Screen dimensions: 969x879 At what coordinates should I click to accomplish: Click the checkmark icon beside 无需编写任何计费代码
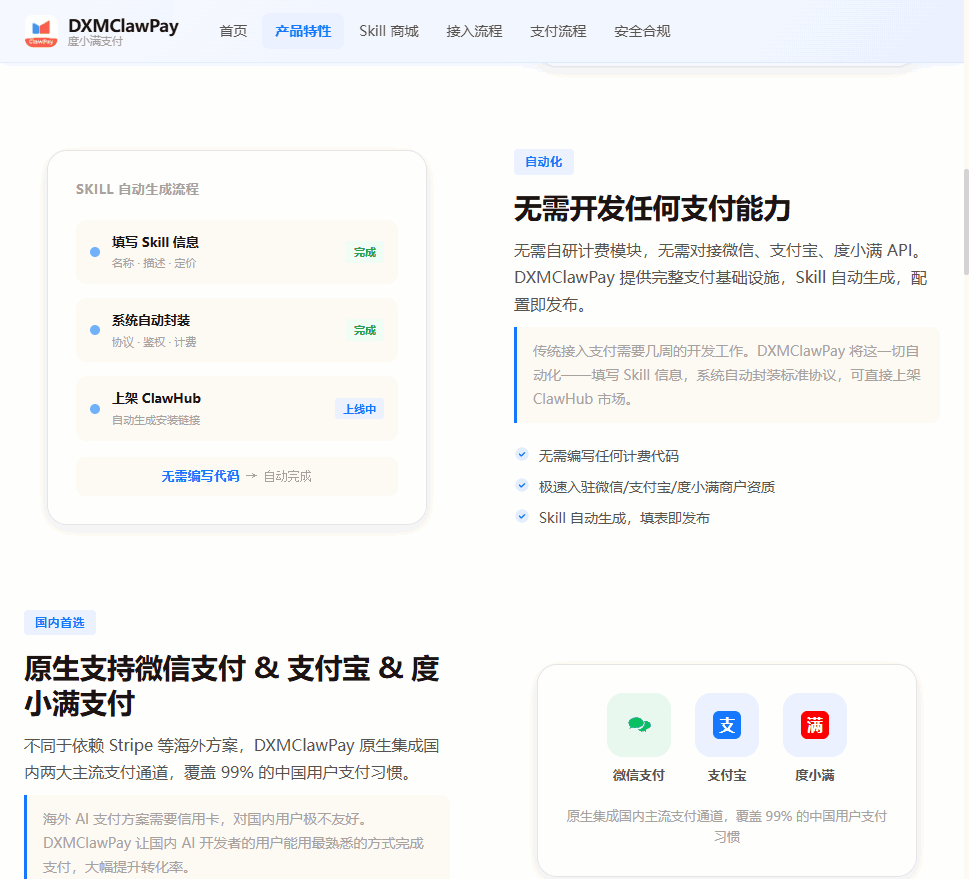click(x=522, y=454)
